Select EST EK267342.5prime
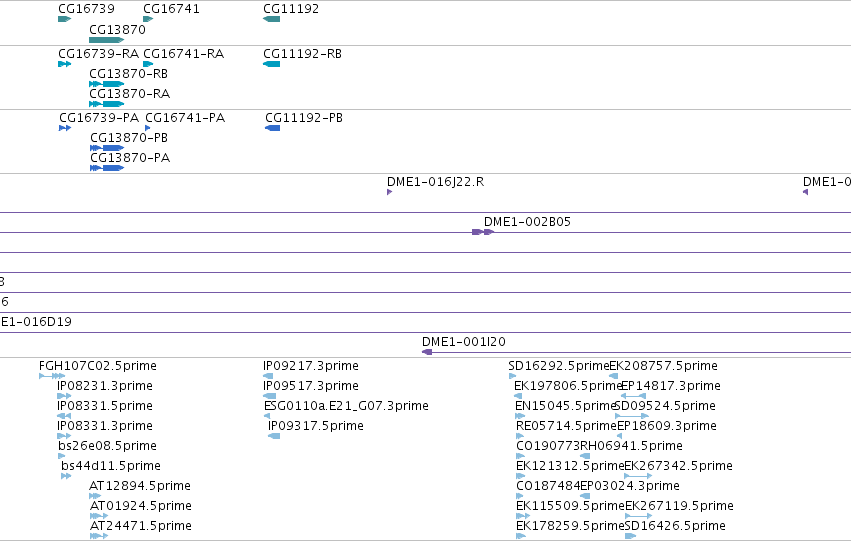The height and width of the screenshot is (541, 851). click(x=678, y=466)
